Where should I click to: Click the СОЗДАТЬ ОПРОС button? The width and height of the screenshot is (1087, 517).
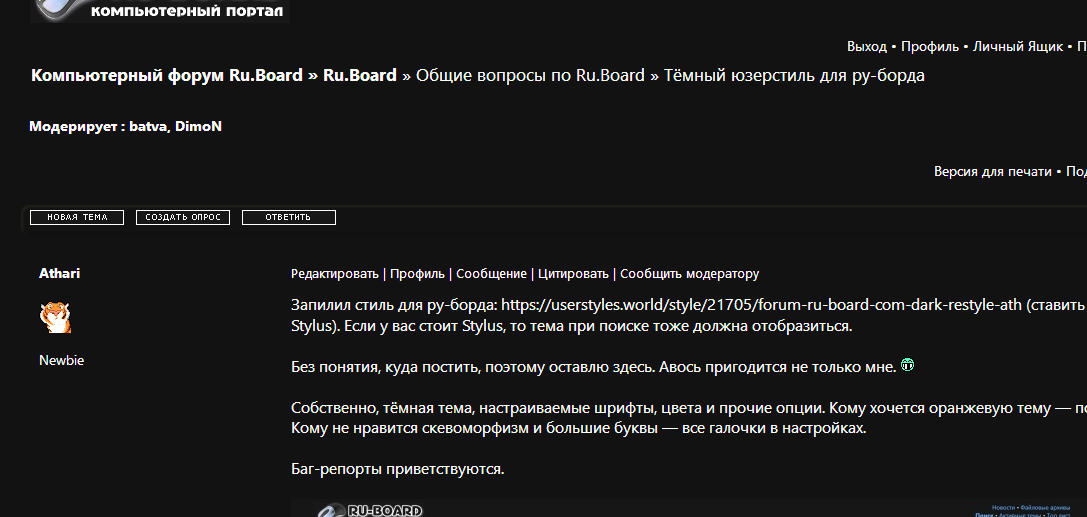coord(183,218)
